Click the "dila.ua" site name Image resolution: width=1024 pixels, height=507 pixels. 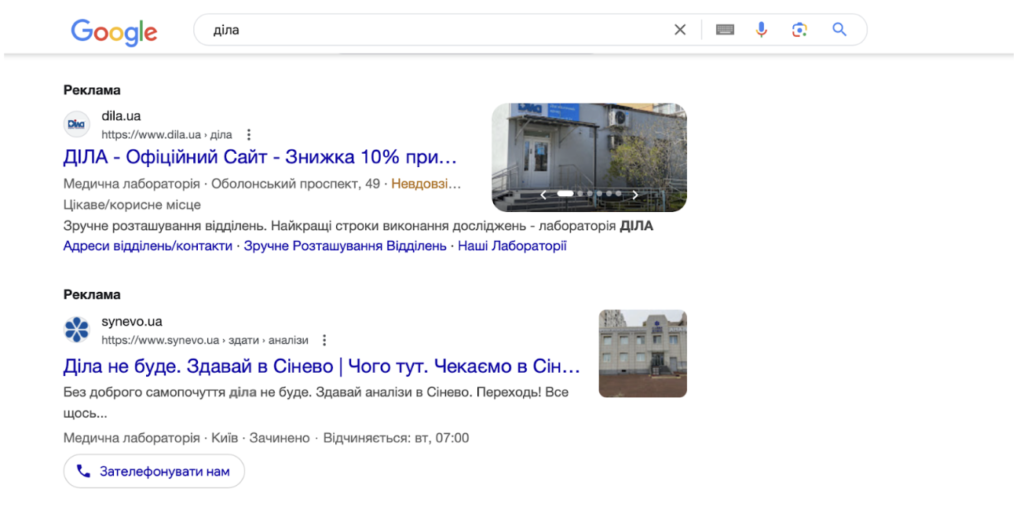pyautogui.click(x=121, y=116)
